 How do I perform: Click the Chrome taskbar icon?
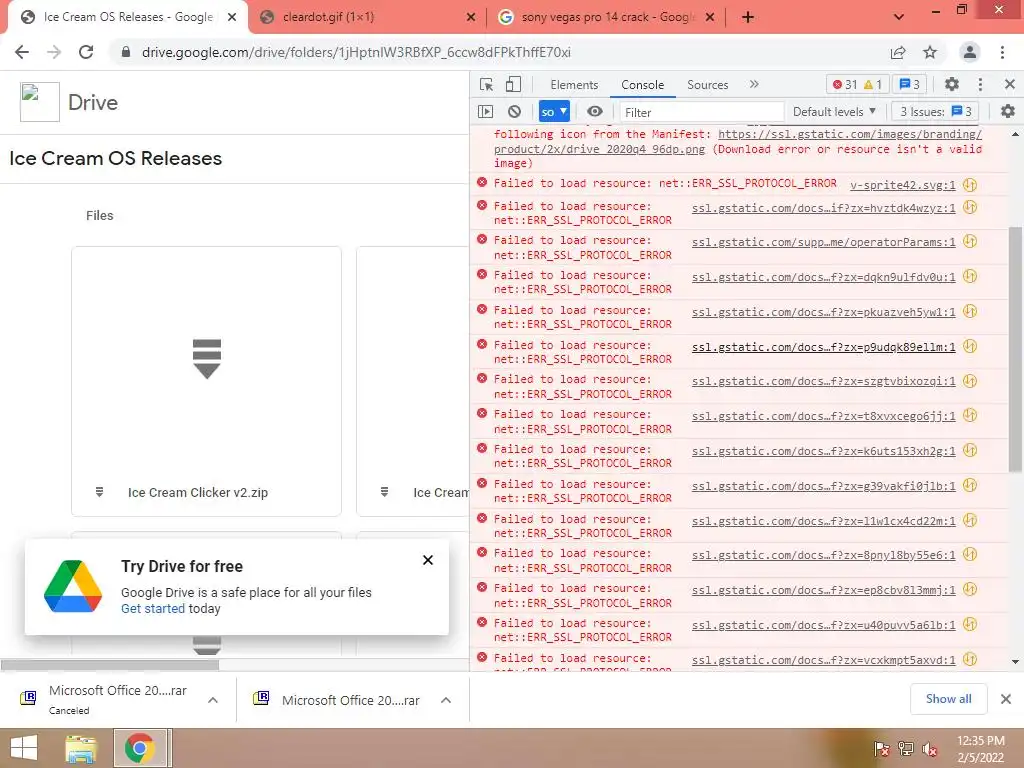[140, 748]
